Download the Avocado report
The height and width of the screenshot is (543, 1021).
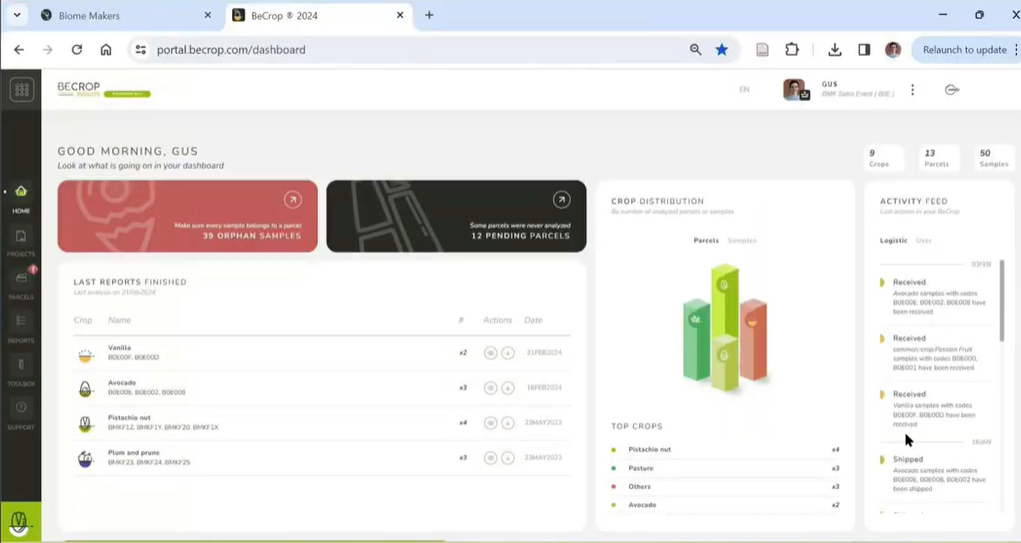(x=508, y=388)
